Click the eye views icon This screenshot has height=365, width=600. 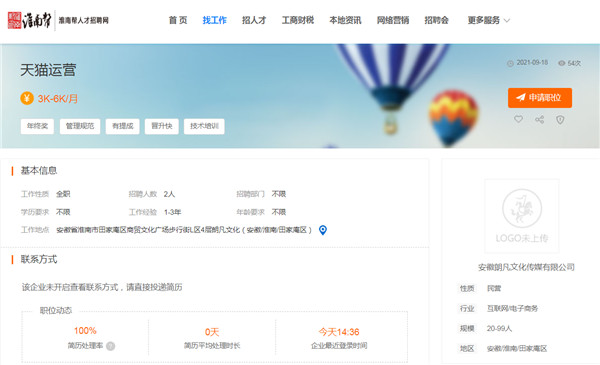tap(561, 63)
